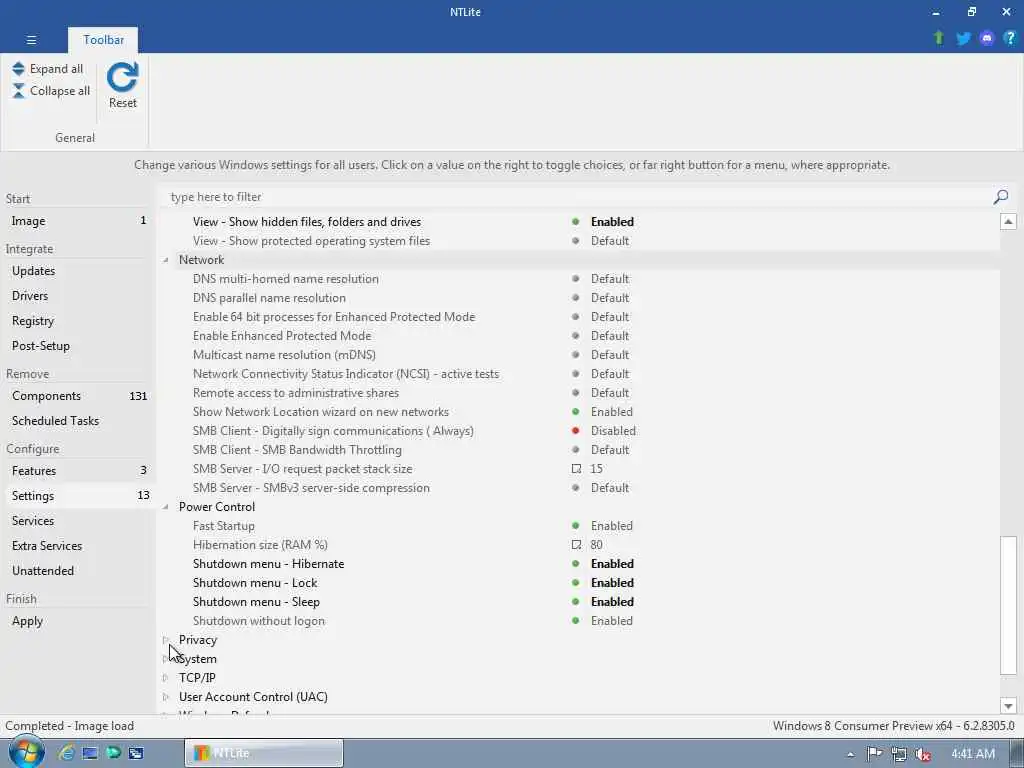Click the filter search magnifier icon

(x=1000, y=197)
